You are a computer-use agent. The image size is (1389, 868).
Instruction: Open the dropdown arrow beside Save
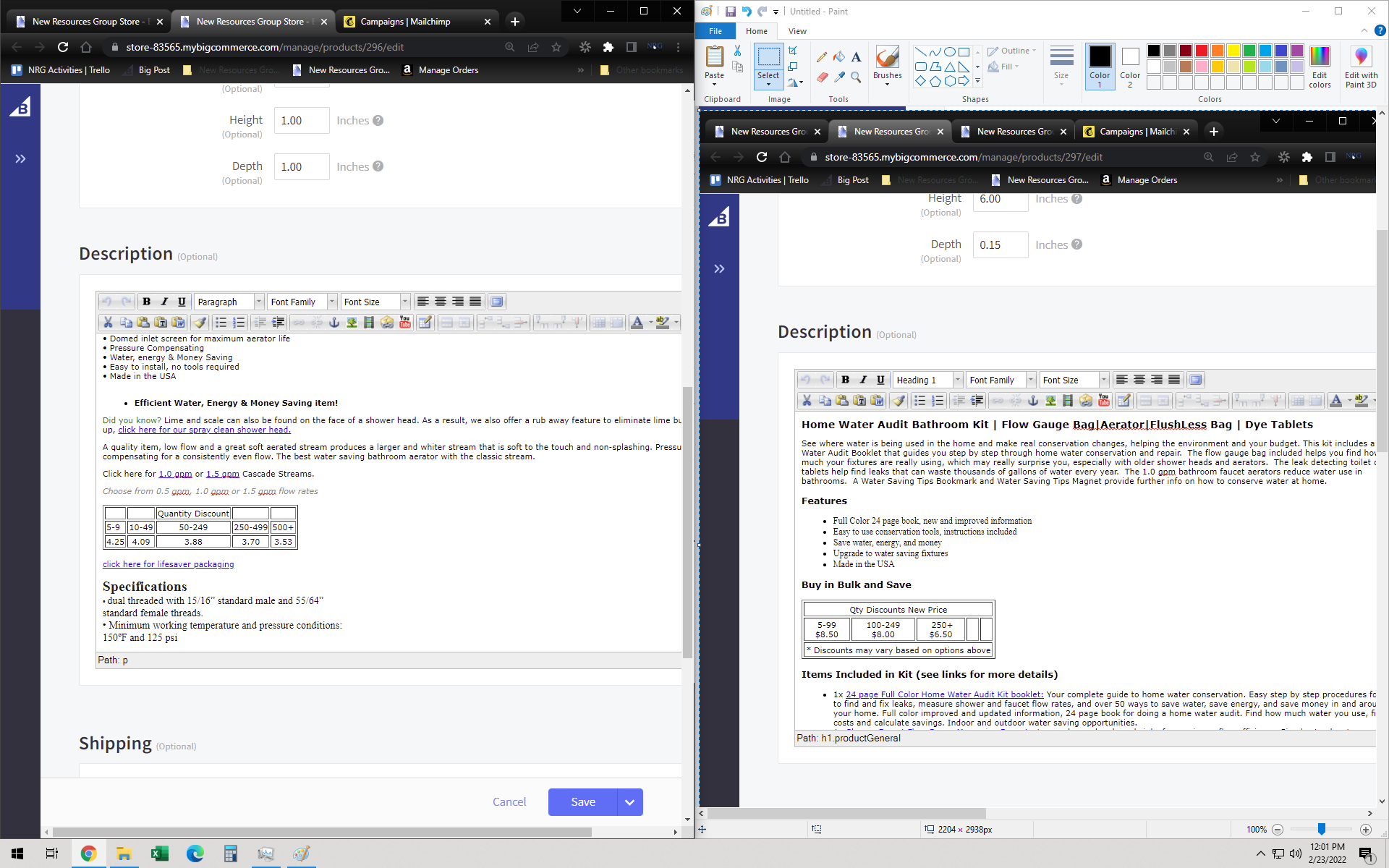[x=629, y=802]
